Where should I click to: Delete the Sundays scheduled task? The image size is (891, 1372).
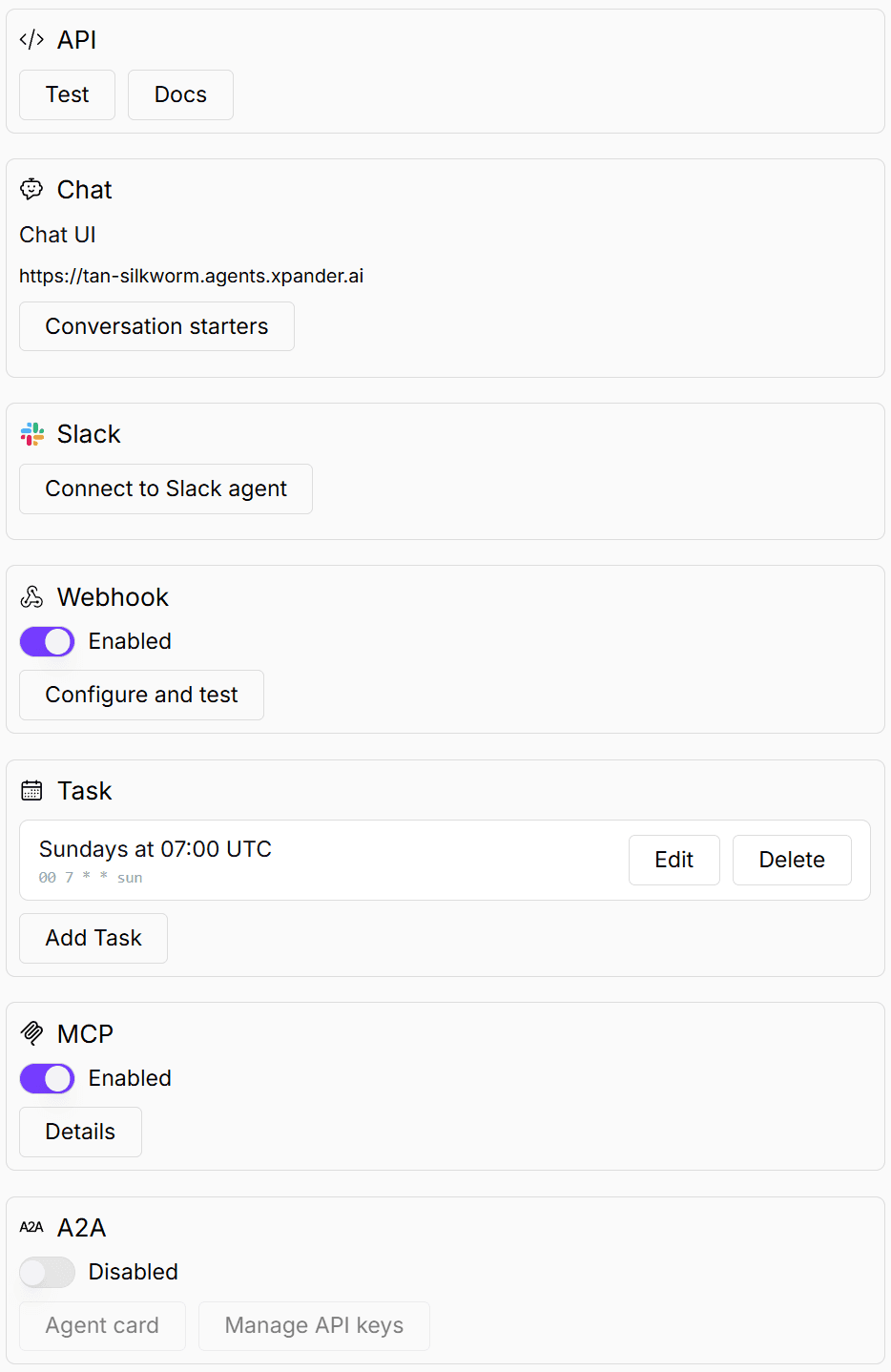pyautogui.click(x=791, y=860)
